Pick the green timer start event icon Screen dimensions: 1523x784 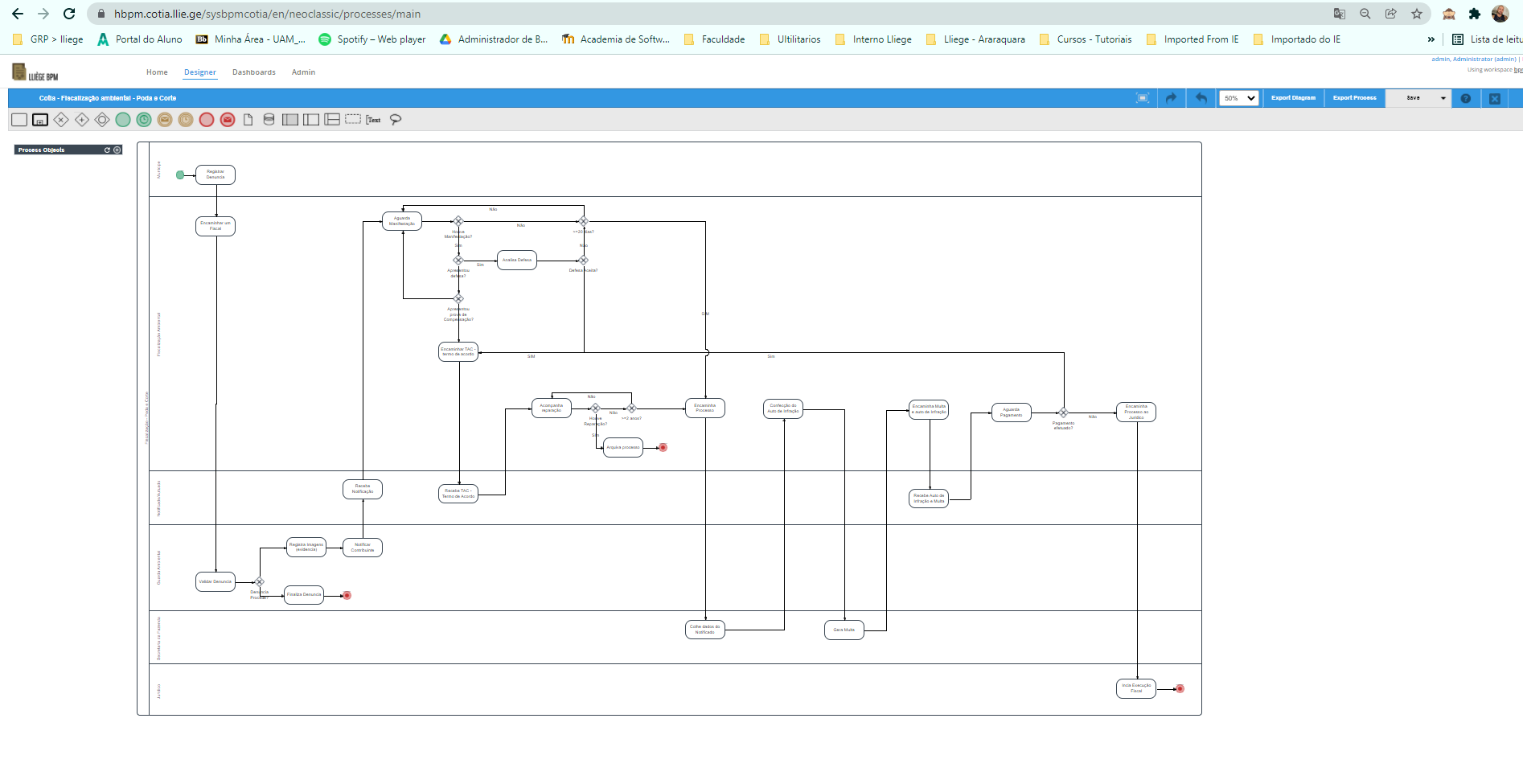(x=144, y=120)
